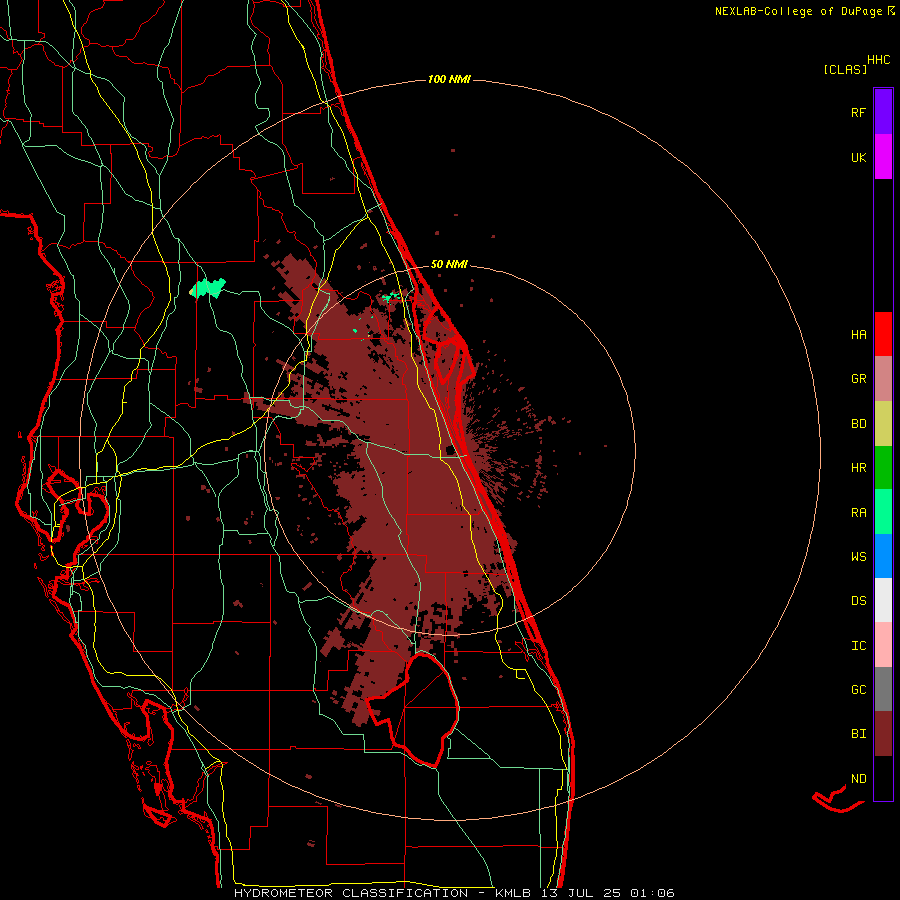Pick the mint green RA legend swatch
This screenshot has height=900, width=900.
pyautogui.click(x=883, y=512)
